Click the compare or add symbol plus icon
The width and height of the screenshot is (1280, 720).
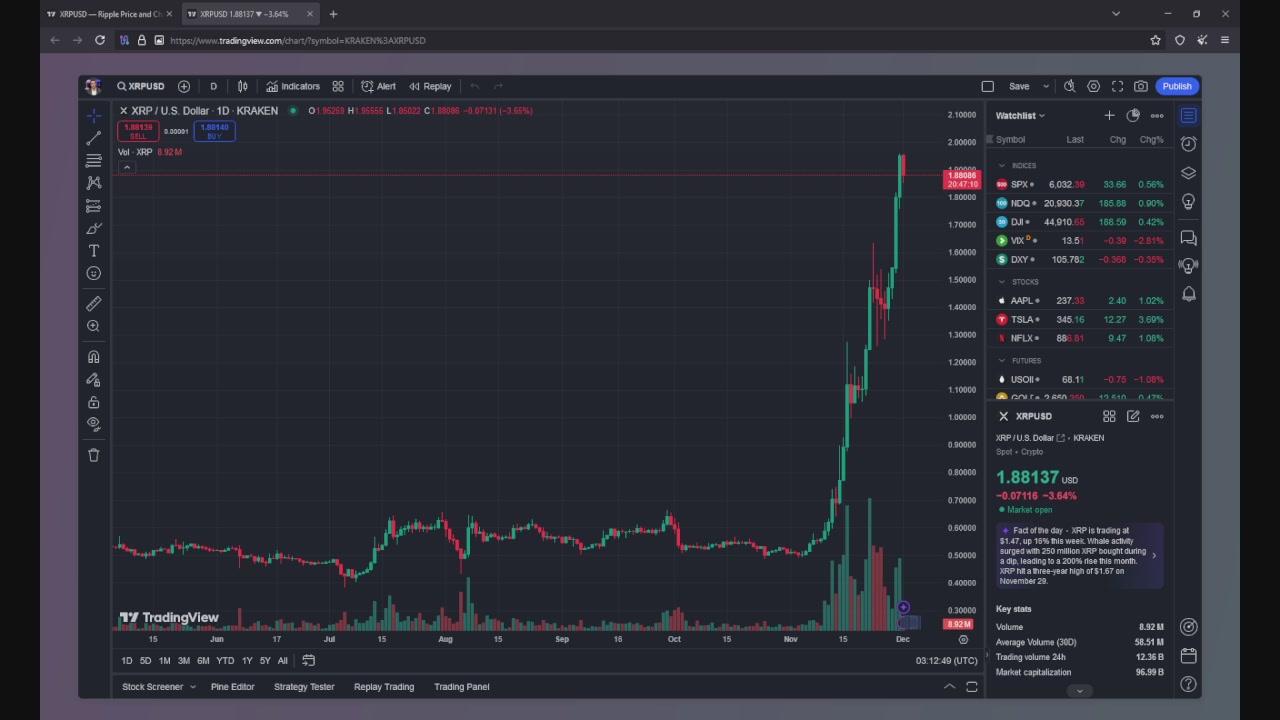[x=184, y=86]
